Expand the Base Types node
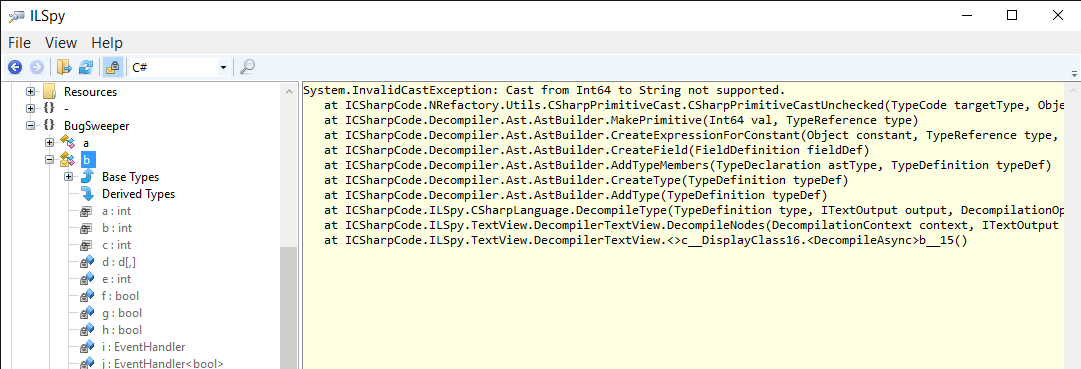1081x369 pixels. coord(68,177)
